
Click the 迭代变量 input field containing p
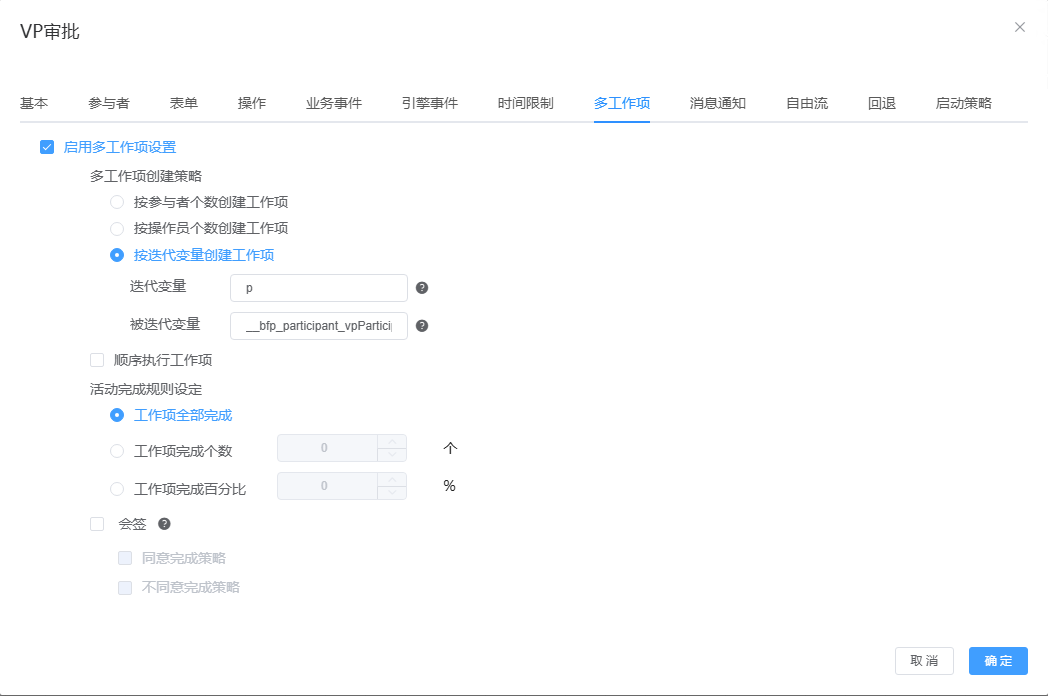click(x=318, y=288)
